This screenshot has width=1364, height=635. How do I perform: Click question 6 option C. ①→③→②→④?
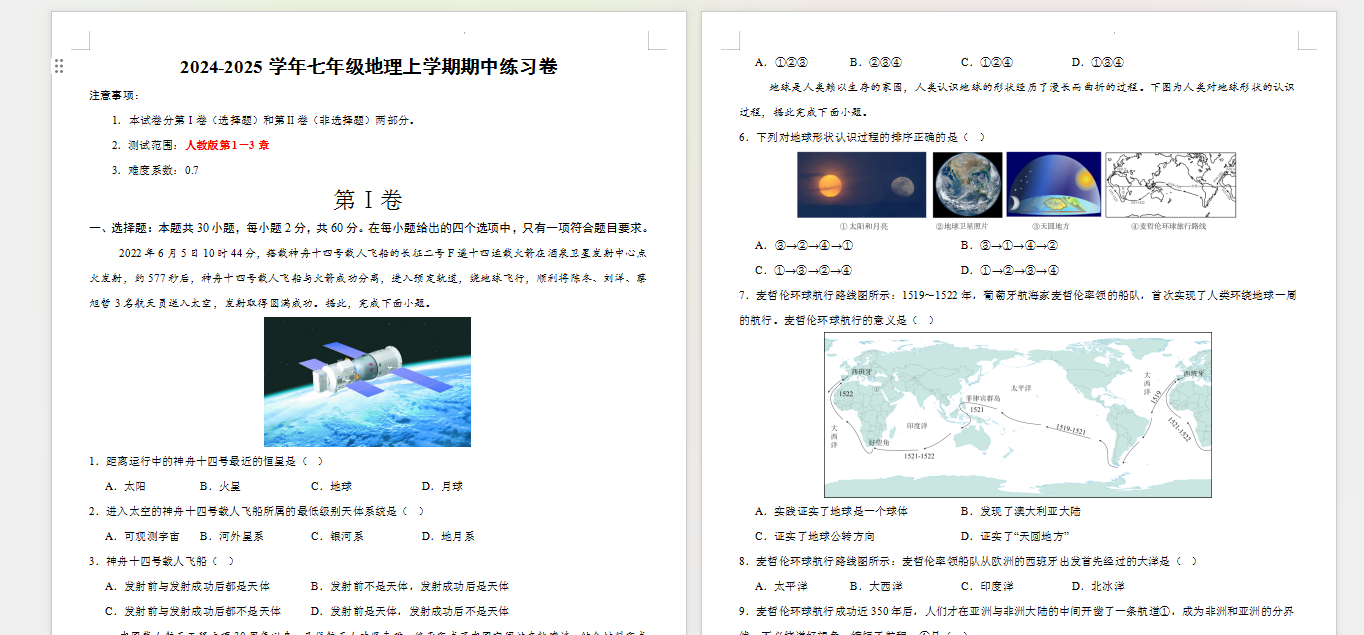804,270
